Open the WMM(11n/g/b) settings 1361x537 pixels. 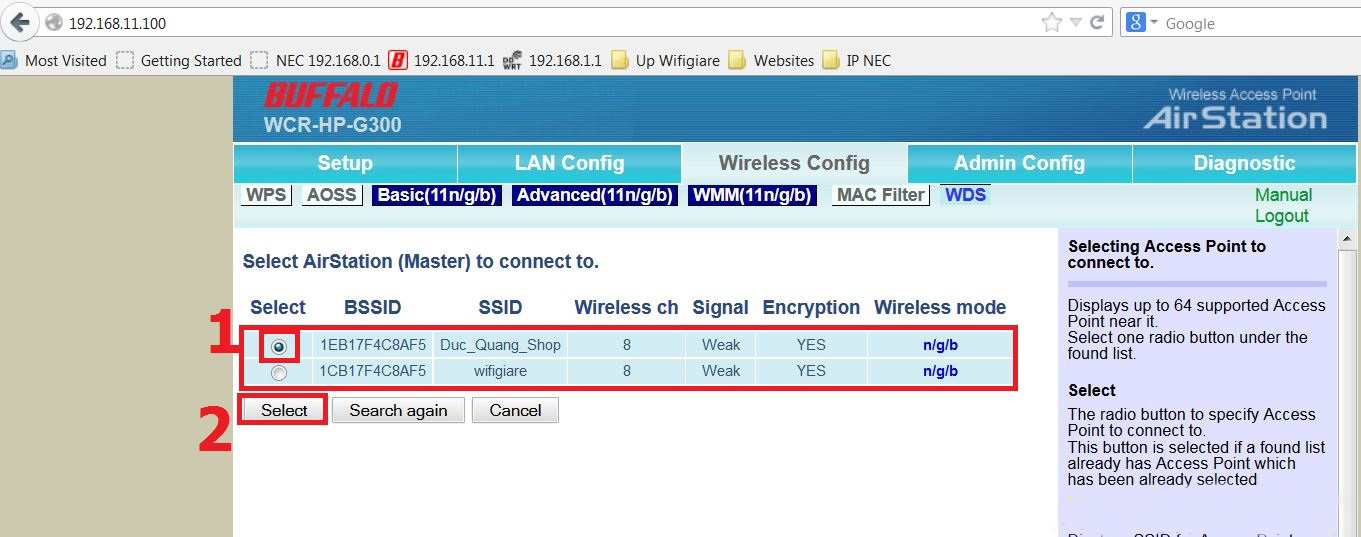coord(752,195)
